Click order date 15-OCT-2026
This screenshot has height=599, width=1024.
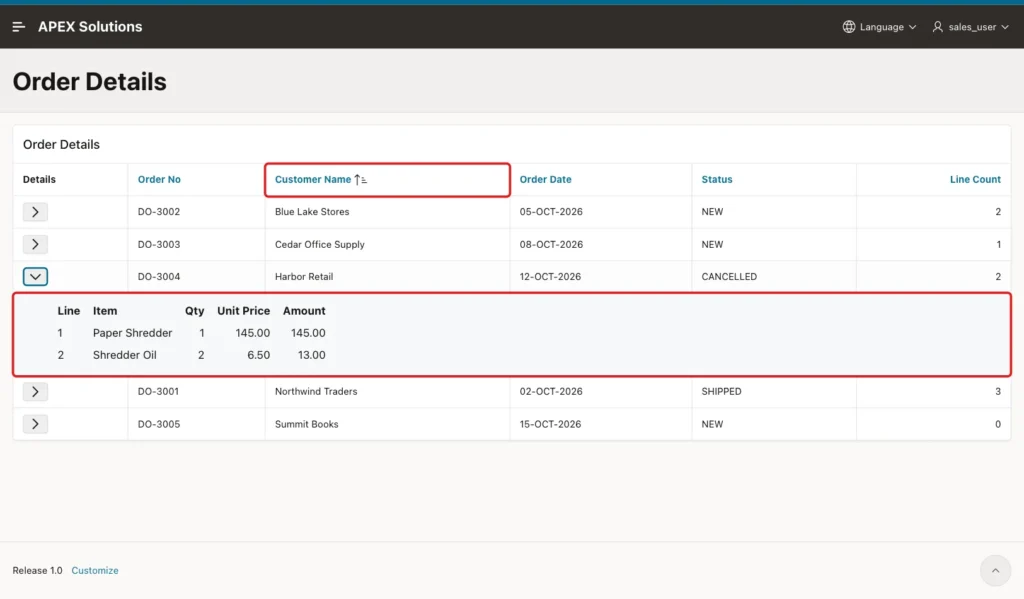point(551,424)
